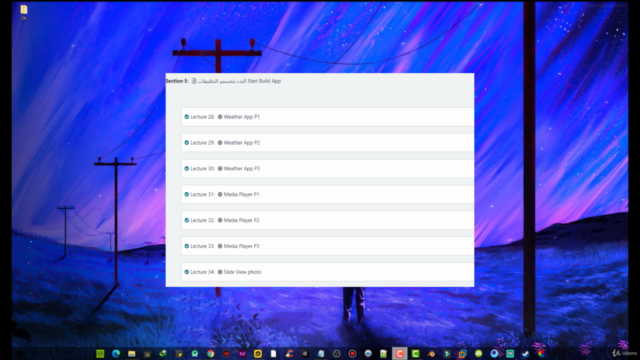Switch to active orange Camtasia taskbar icon
Image resolution: width=640 pixels, height=360 pixels.
(399, 353)
